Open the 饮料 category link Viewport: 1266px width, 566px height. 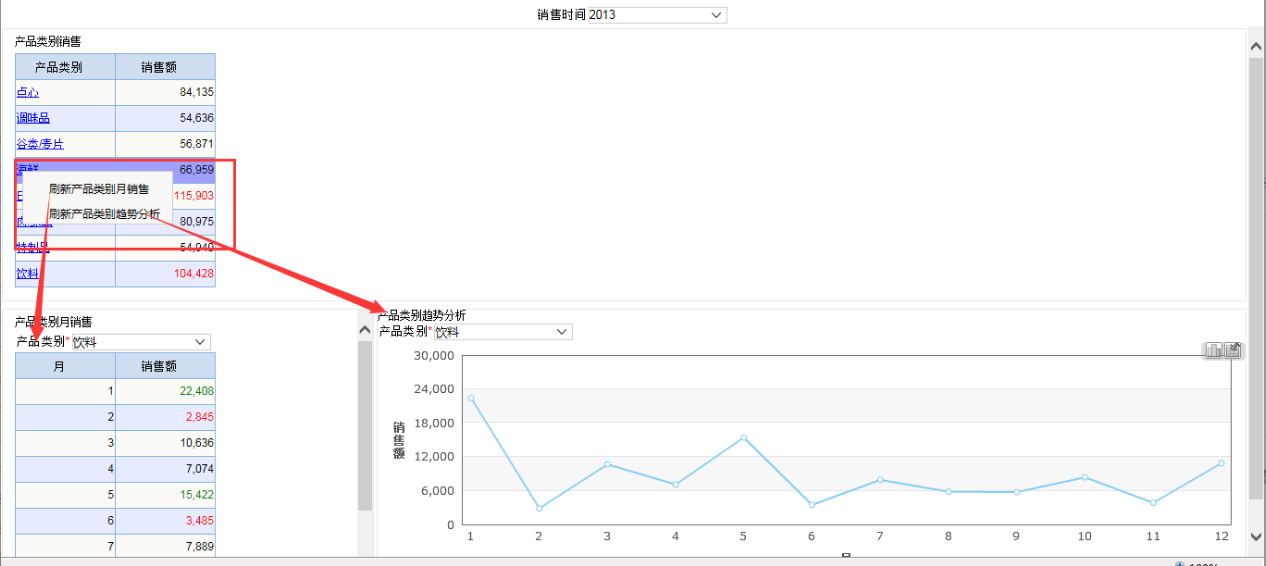[x=27, y=273]
